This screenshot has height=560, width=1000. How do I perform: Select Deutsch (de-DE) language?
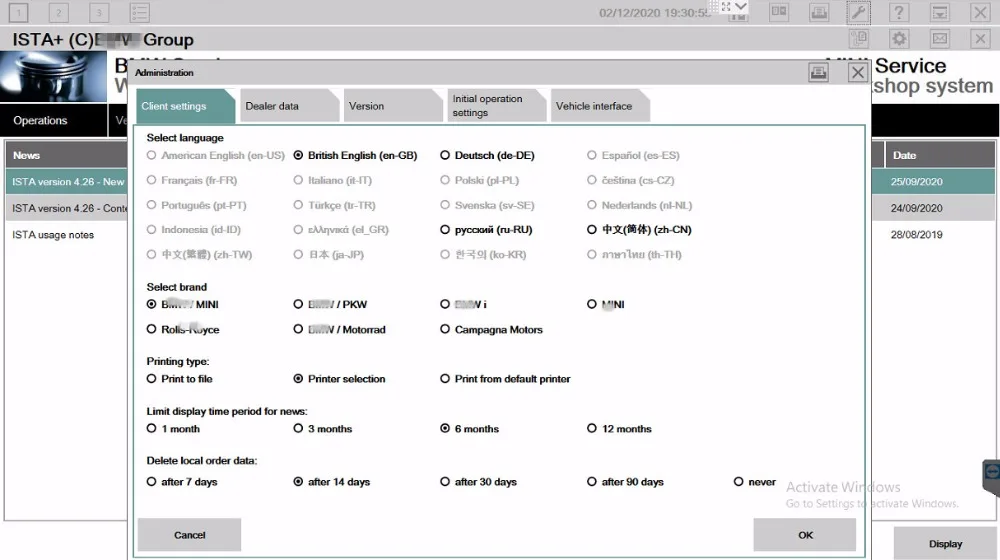pyautogui.click(x=487, y=155)
